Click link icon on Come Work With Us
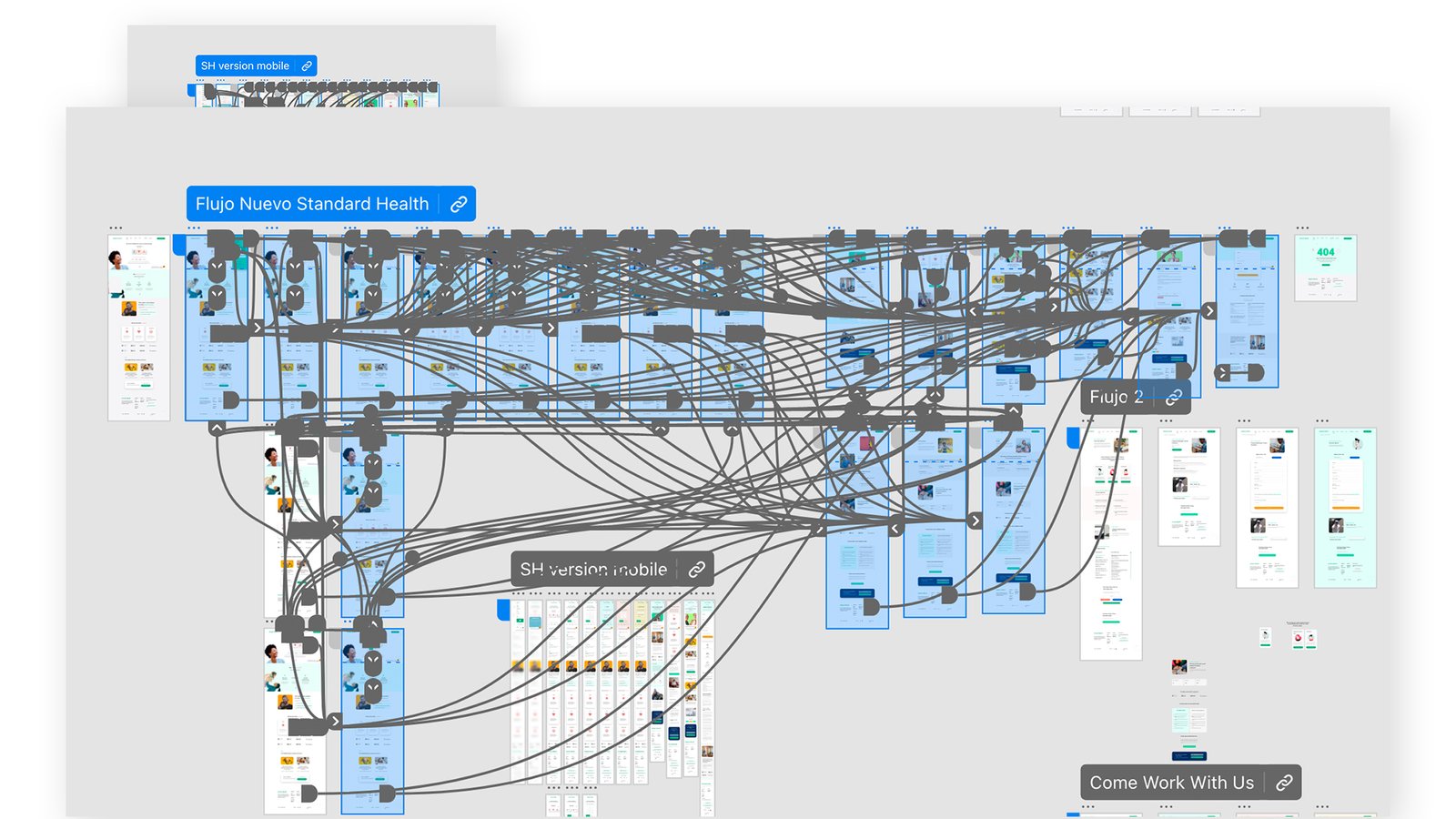This screenshot has width=1456, height=819. 1284,783
